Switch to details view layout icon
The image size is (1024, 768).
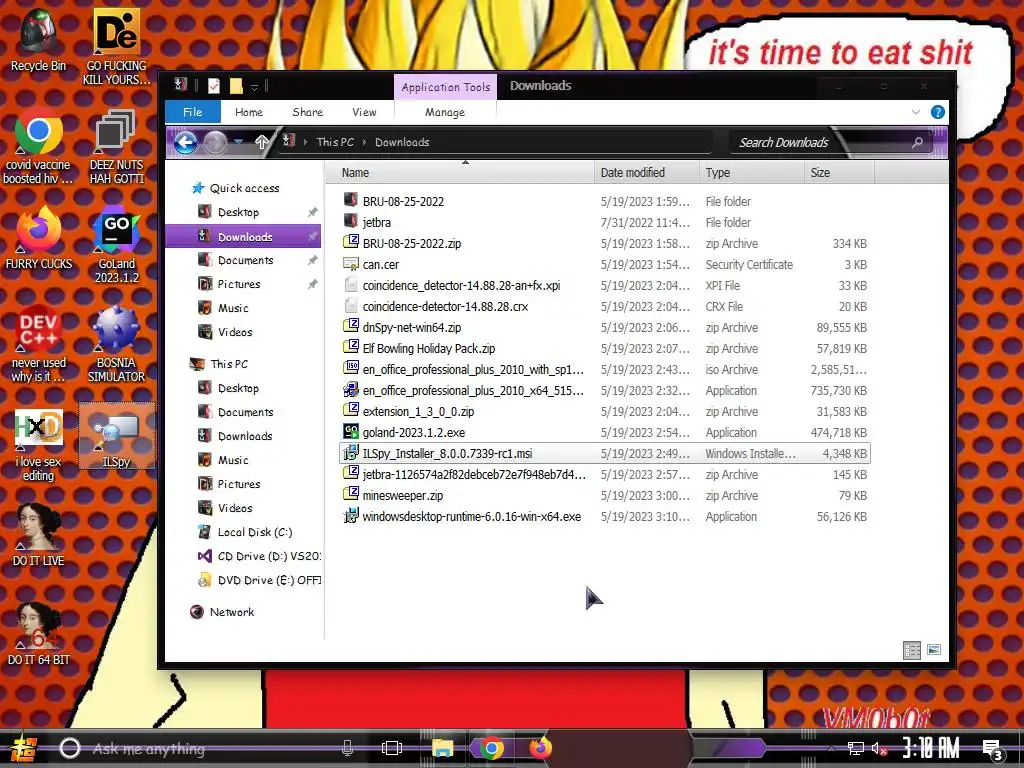pyautogui.click(x=912, y=650)
